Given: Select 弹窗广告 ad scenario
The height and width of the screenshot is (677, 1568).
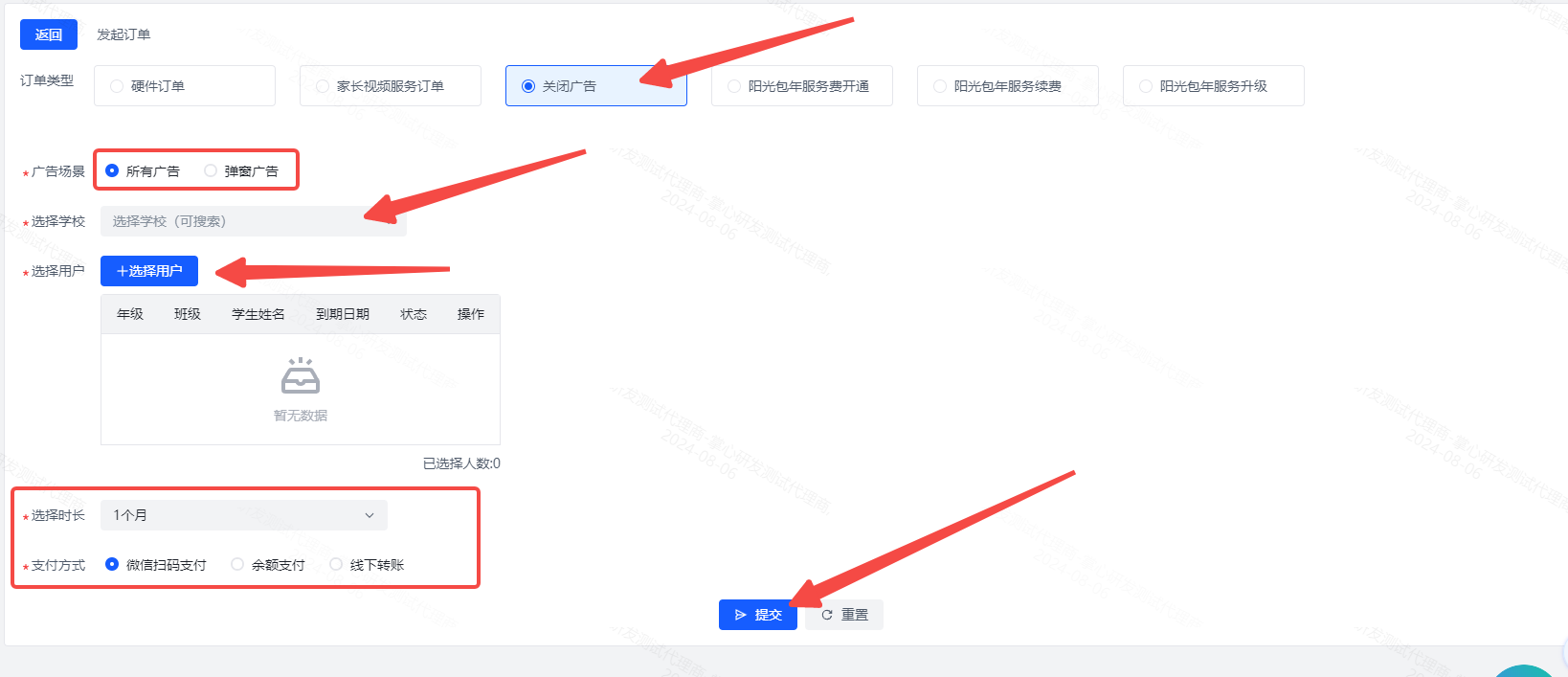Looking at the screenshot, I should click(211, 171).
